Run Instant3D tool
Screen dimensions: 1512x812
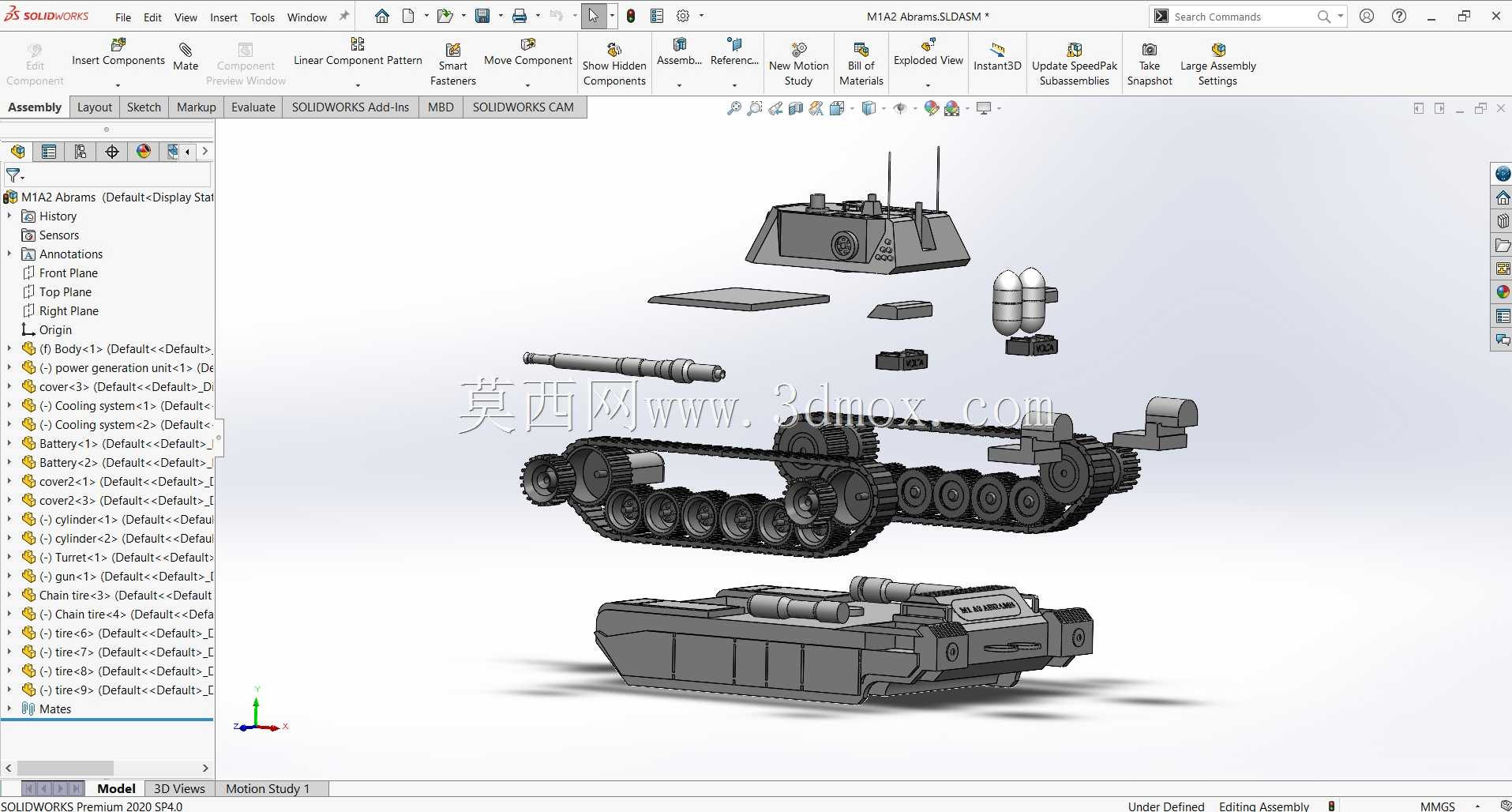pyautogui.click(x=997, y=57)
